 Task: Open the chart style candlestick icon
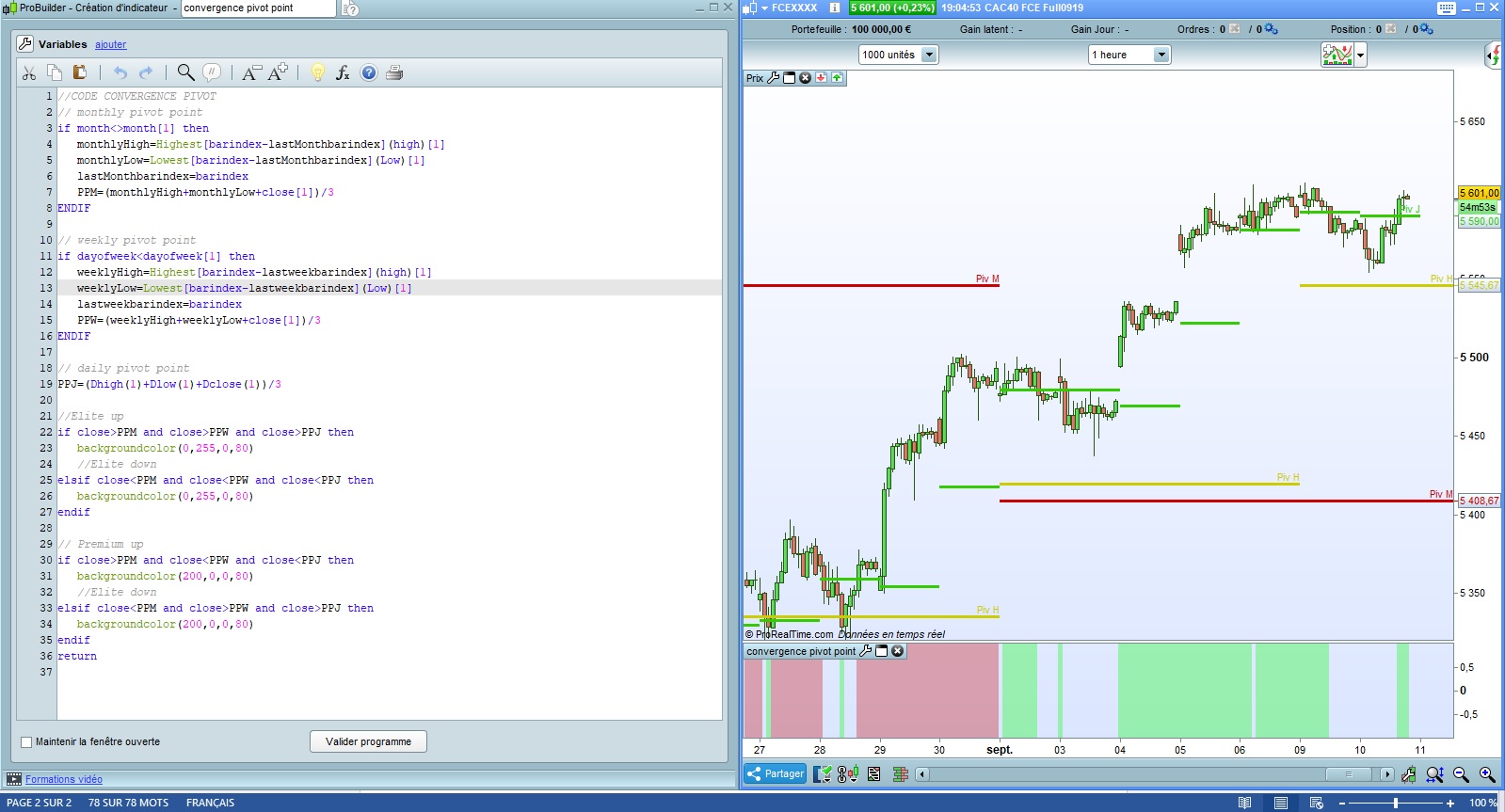[848, 773]
